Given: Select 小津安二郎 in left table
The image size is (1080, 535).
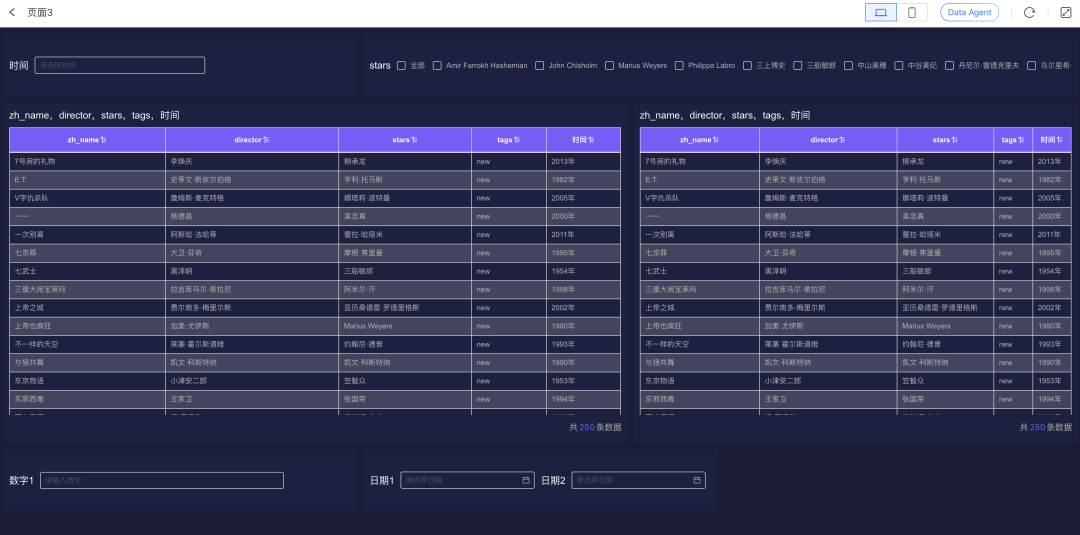Looking at the screenshot, I should (190, 381).
